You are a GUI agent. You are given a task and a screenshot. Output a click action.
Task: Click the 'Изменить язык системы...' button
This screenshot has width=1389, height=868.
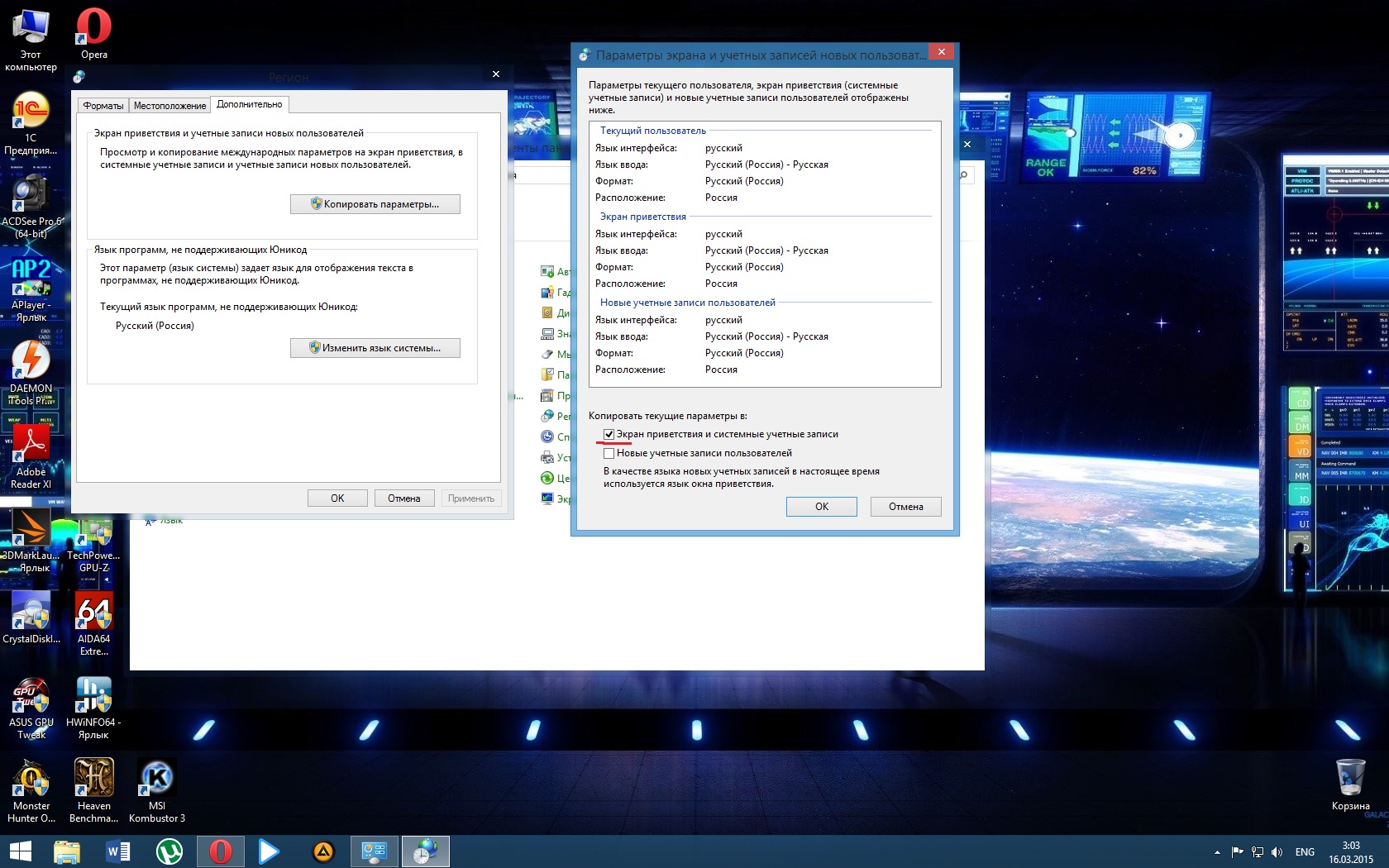(375, 348)
